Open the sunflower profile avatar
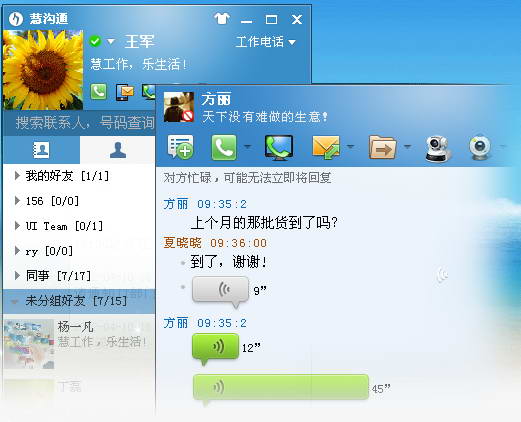This screenshot has width=521, height=422. pos(43,70)
